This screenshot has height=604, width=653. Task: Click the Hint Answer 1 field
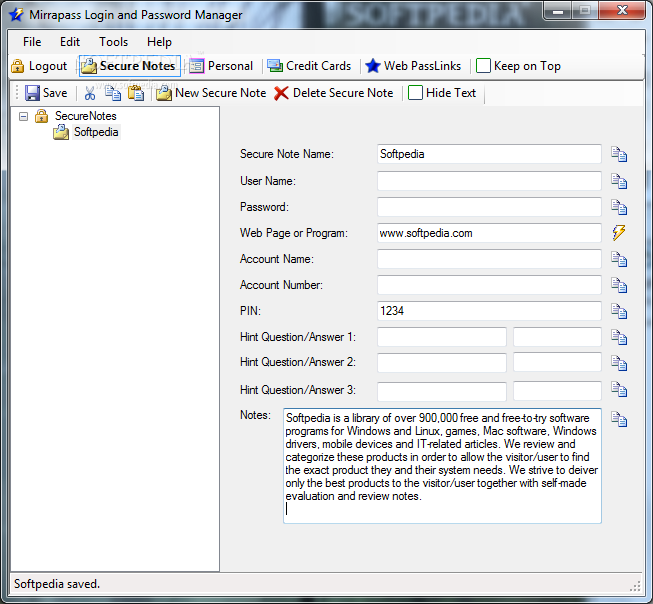[x=557, y=337]
